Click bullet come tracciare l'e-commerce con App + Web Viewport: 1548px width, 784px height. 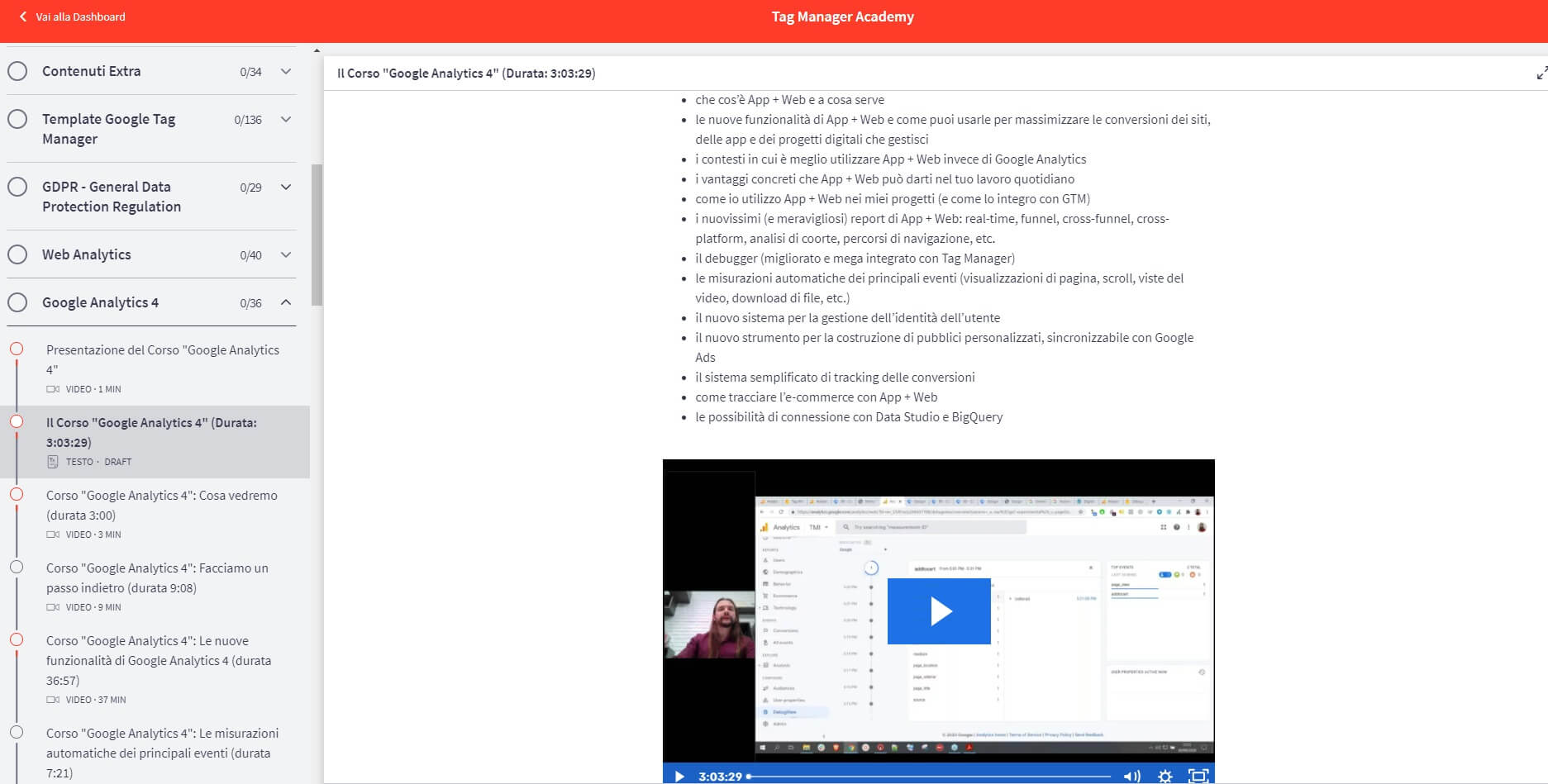(816, 397)
